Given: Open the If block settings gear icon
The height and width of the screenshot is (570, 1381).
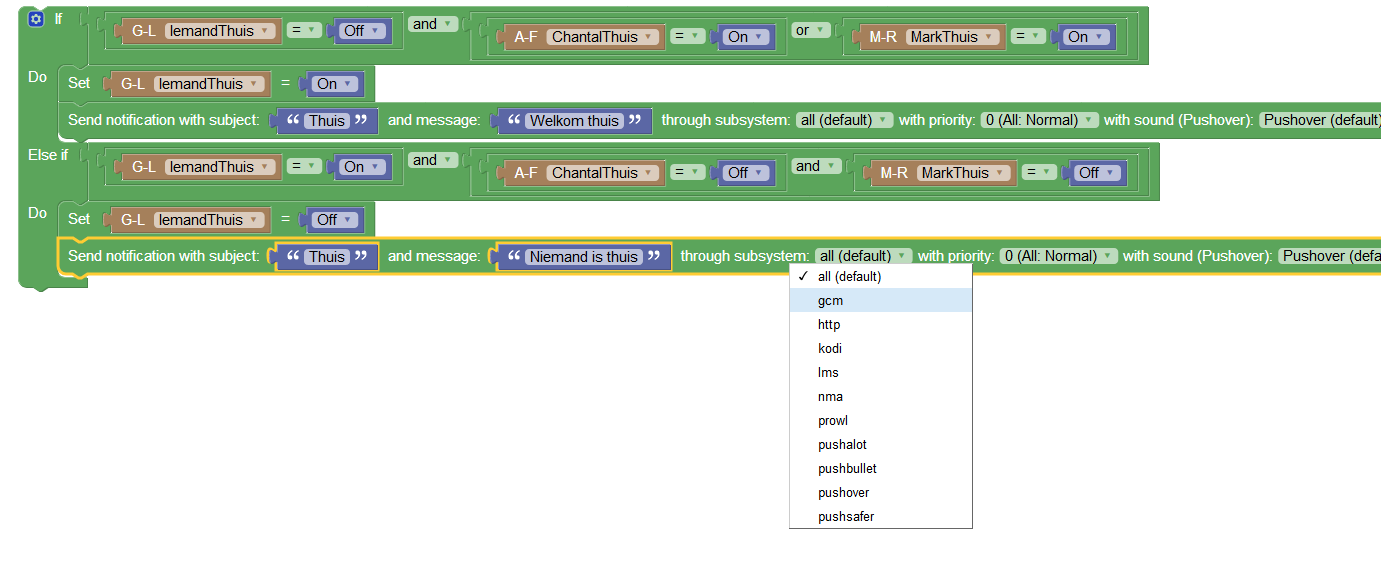Looking at the screenshot, I should 36,19.
